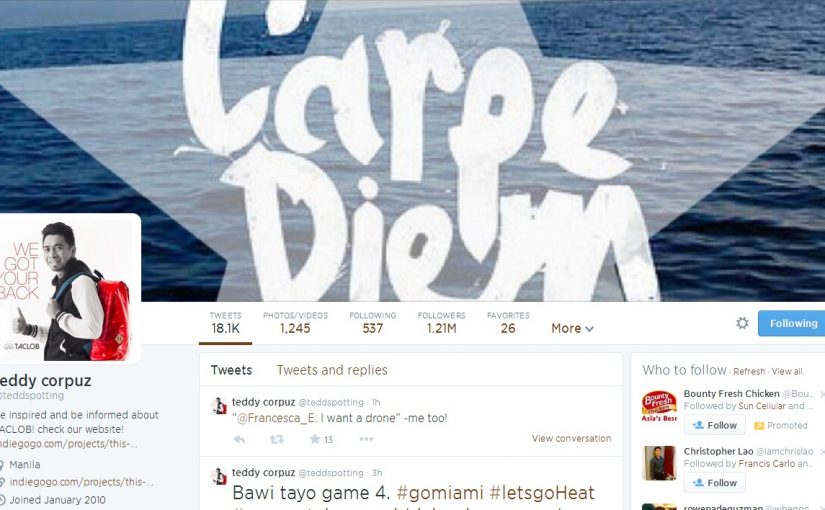The width and height of the screenshot is (825, 510).
Task: Toggle the blue Following button
Action: coord(791,323)
